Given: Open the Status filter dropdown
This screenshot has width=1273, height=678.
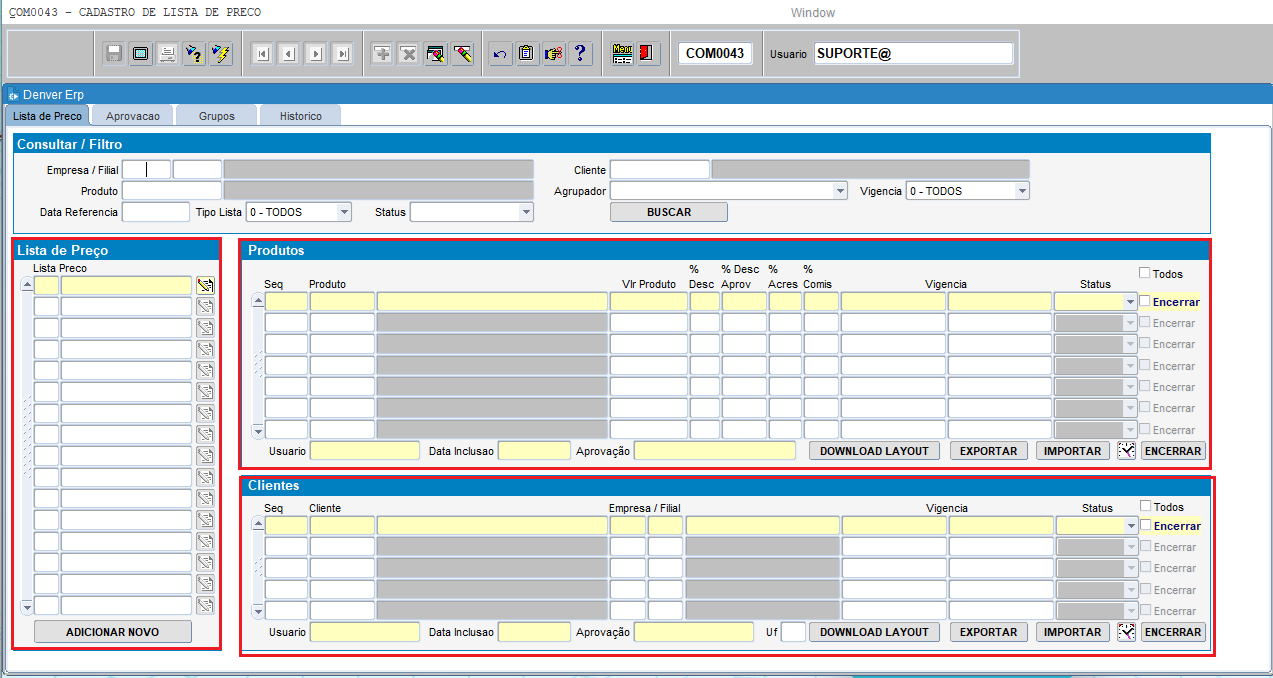Looking at the screenshot, I should (x=527, y=212).
